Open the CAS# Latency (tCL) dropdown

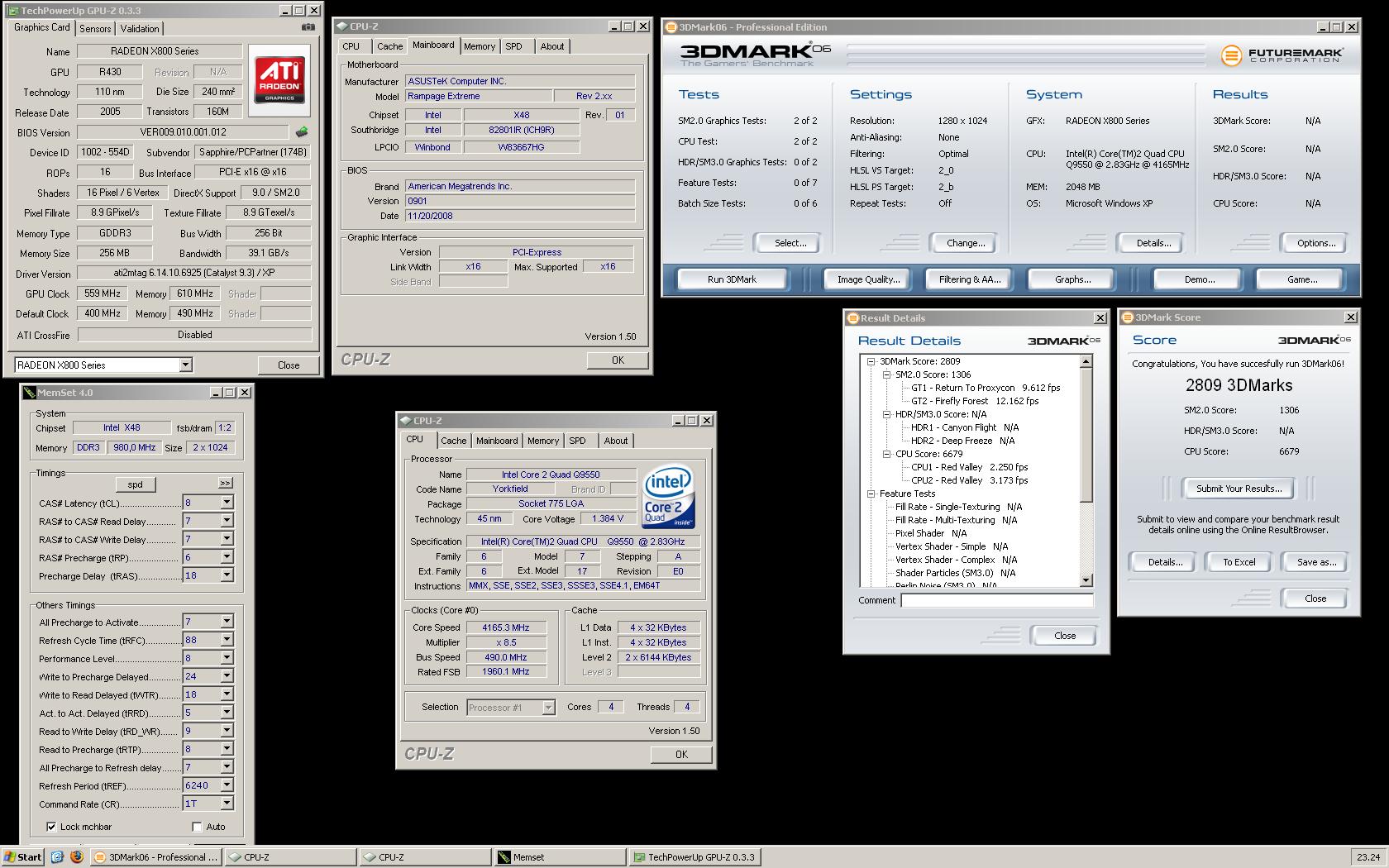pyautogui.click(x=227, y=503)
